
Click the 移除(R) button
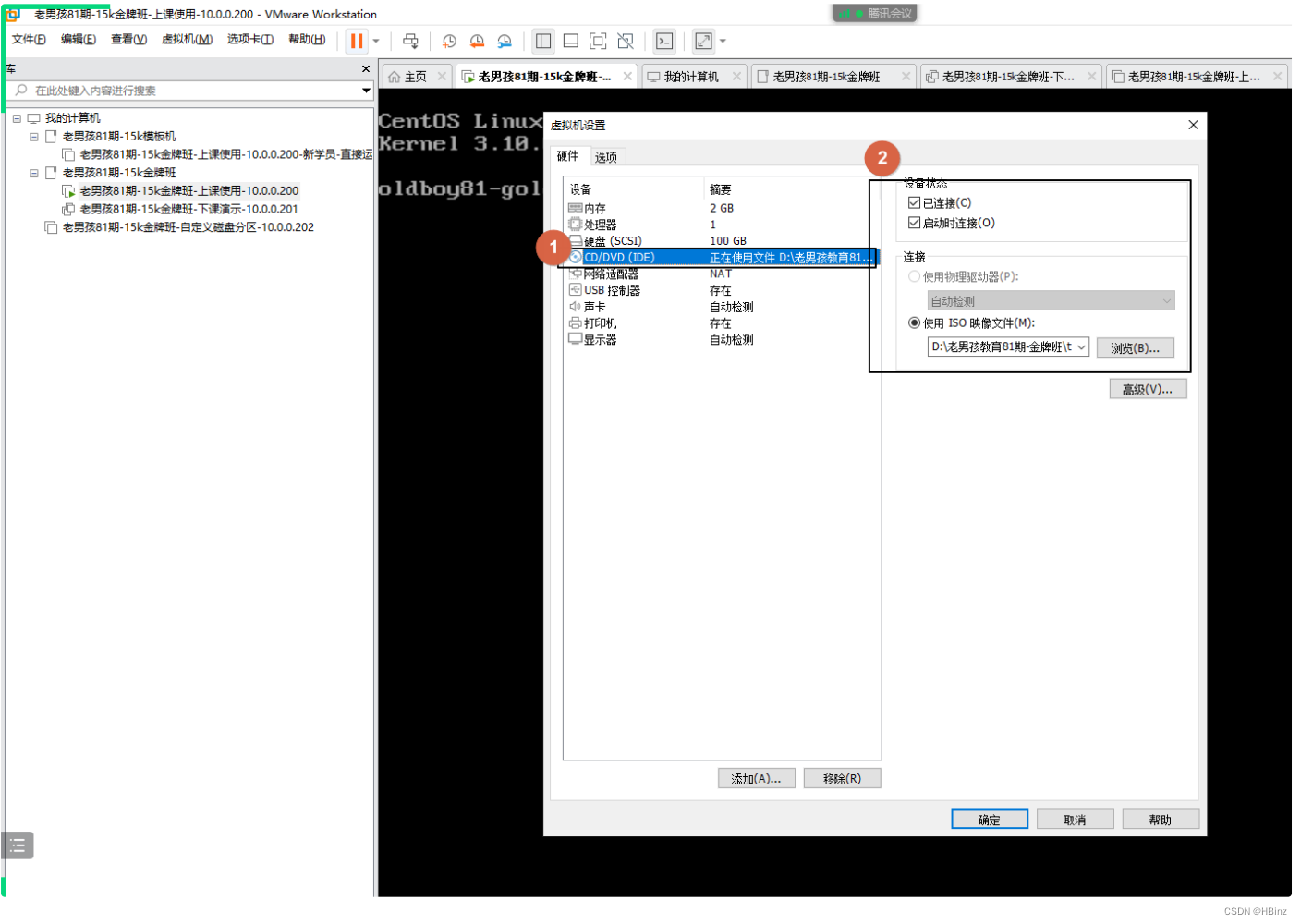(842, 779)
